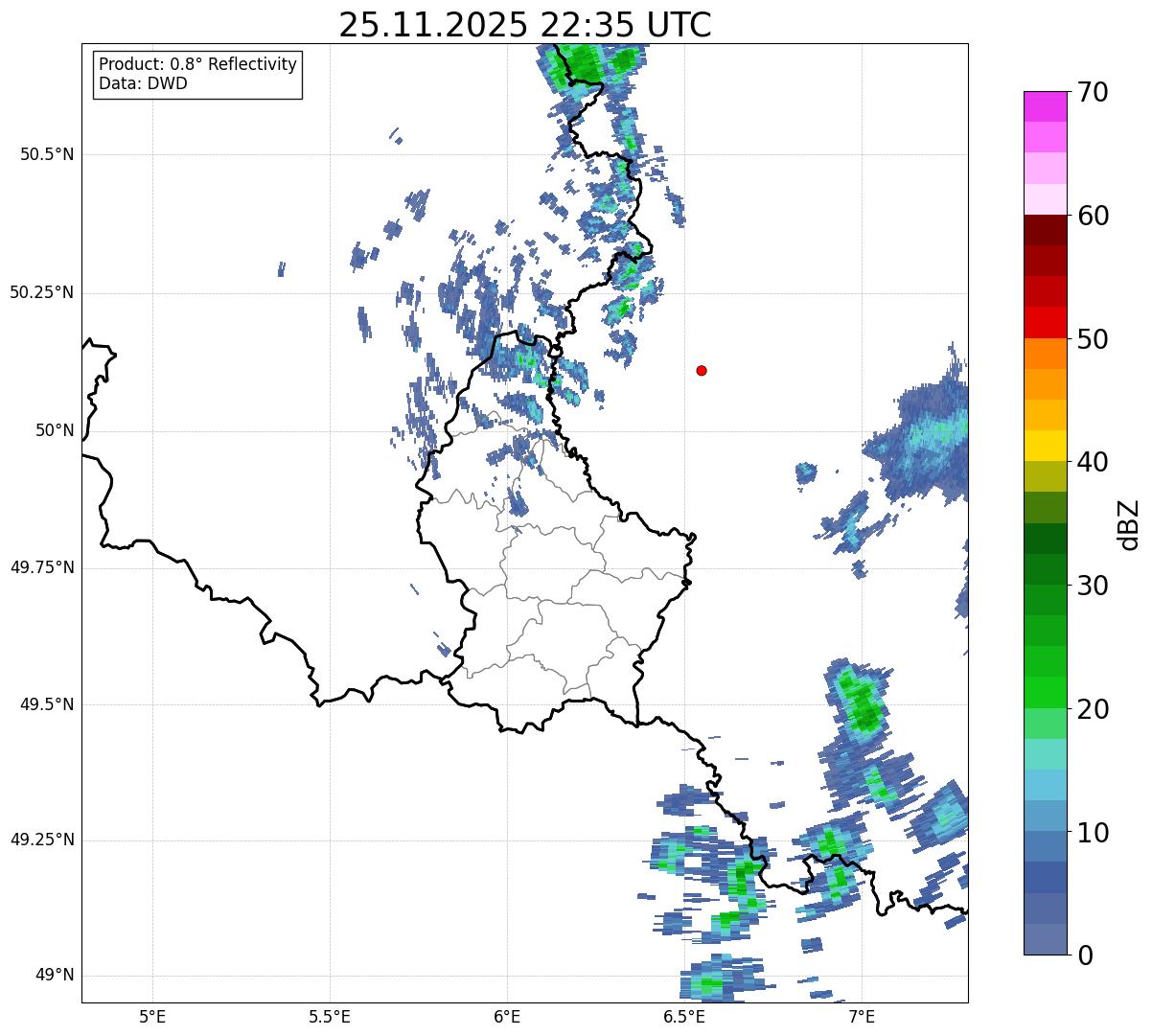Select the 49.5°N latitude label
Screen dimensions: 1152x1036
(46, 704)
